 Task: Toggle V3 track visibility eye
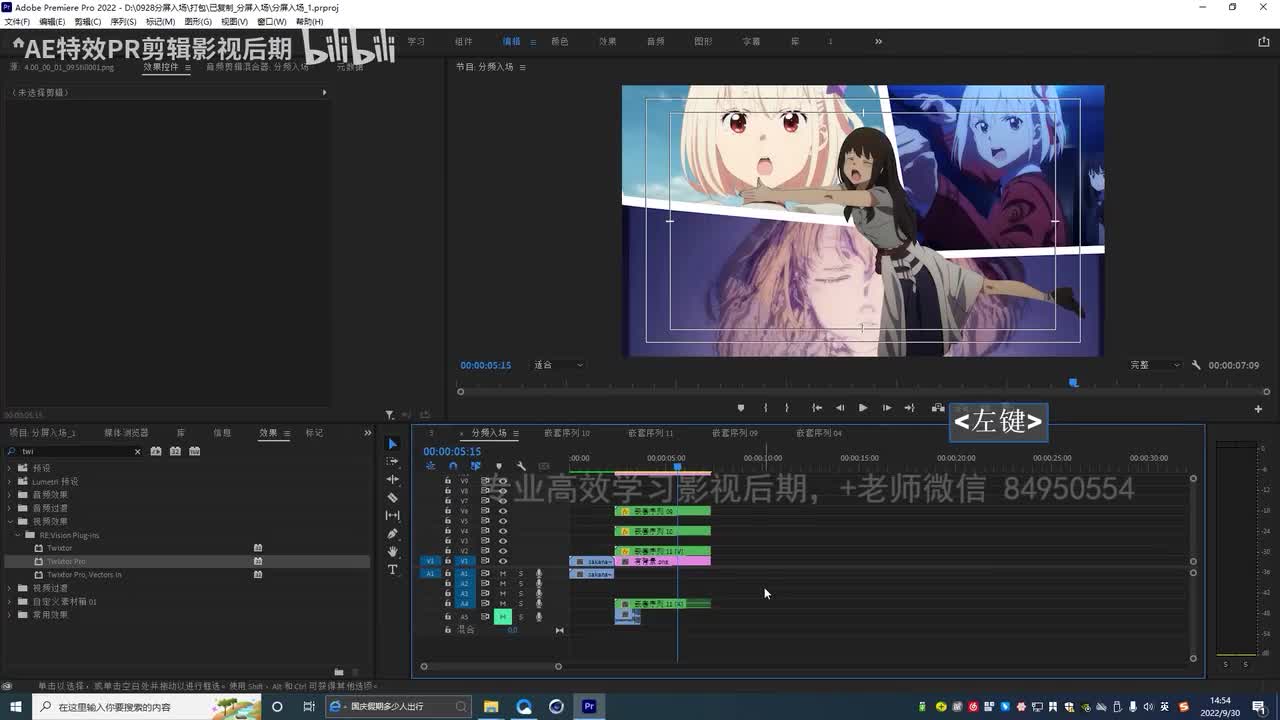(503, 541)
